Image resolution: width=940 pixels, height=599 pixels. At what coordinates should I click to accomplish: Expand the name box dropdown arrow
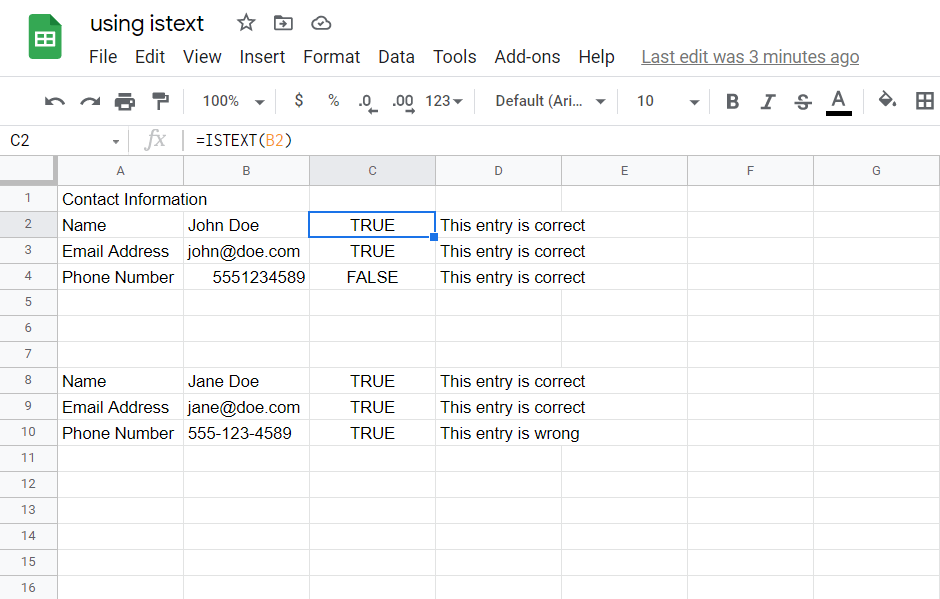pos(116,142)
